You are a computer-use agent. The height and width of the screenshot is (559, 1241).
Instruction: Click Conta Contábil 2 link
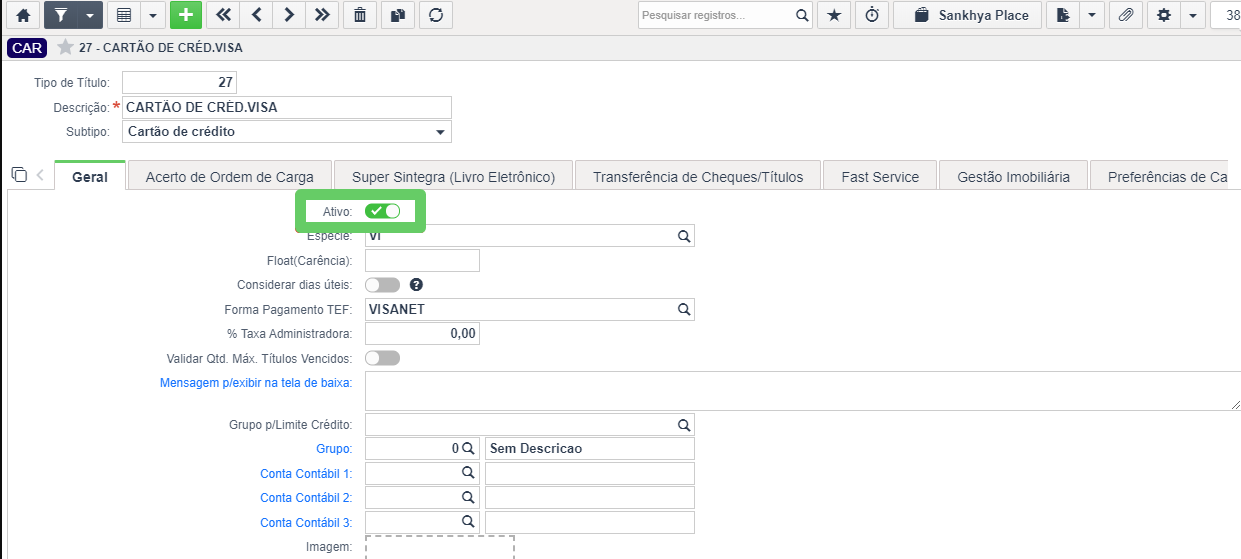point(306,498)
